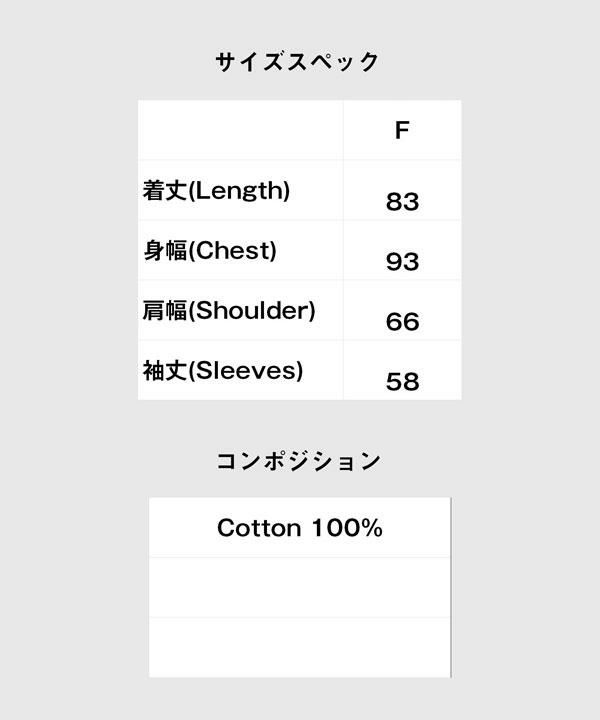Click the 100% text in composition table

pos(346,528)
